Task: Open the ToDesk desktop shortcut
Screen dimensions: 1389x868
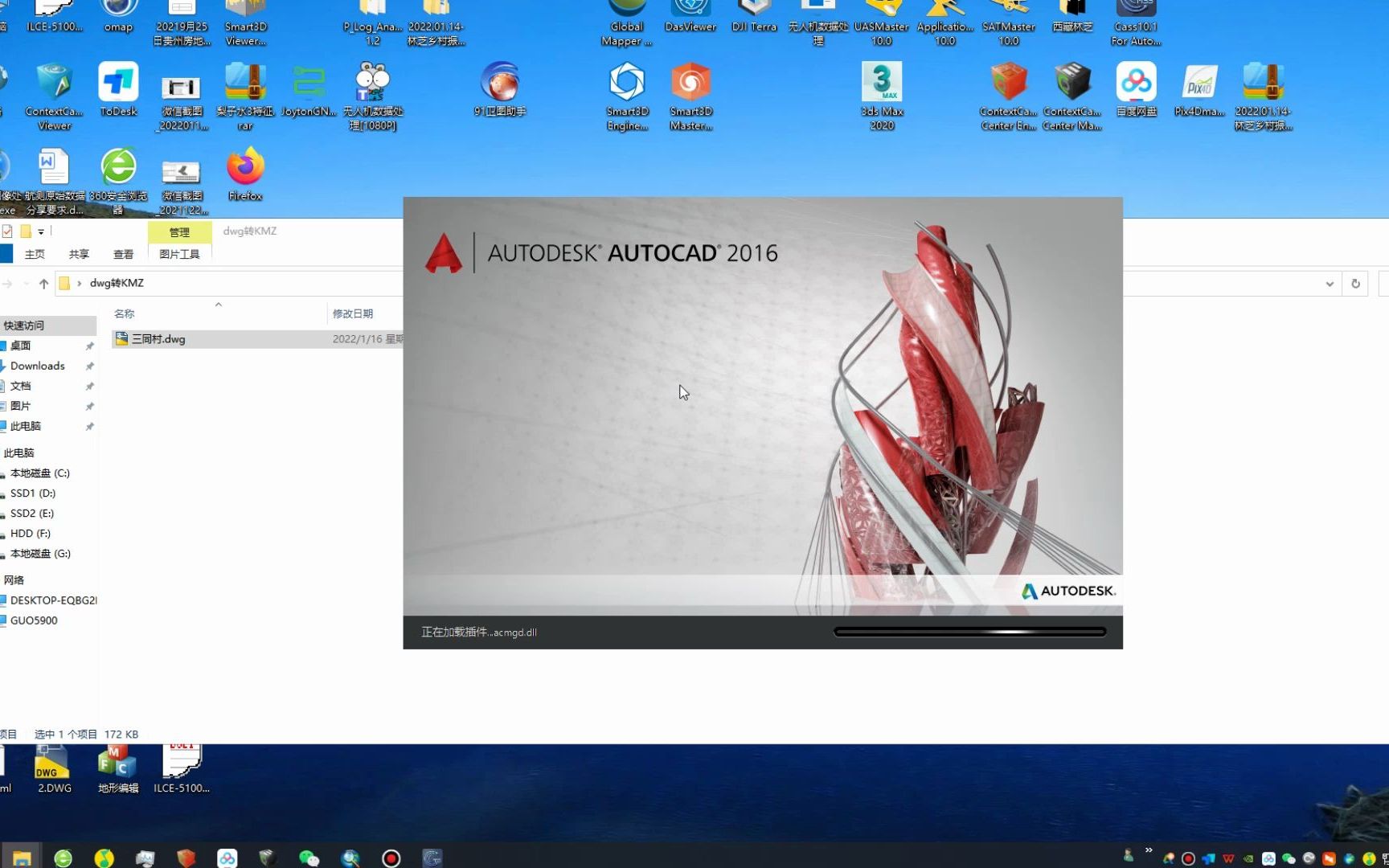Action: point(118,90)
